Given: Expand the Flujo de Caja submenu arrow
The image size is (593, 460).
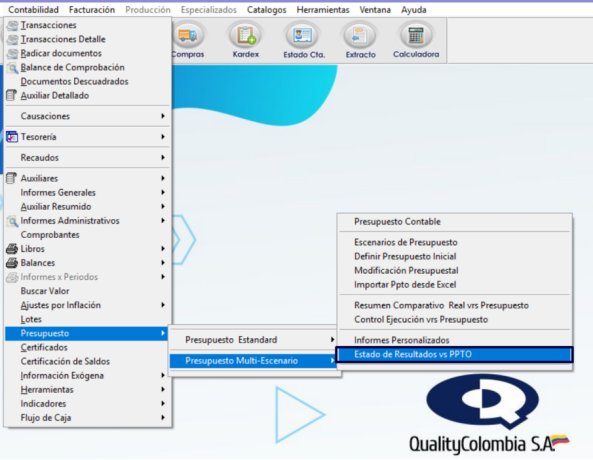Looking at the screenshot, I should (x=163, y=418).
